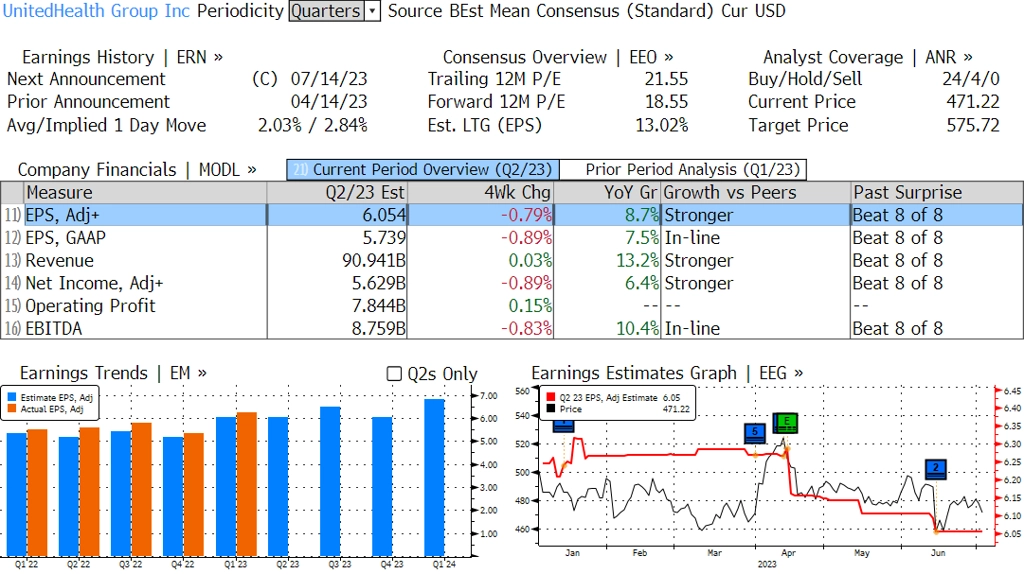1024x574 pixels.
Task: Select the EPS, Adj+ row
Action: click(x=512, y=215)
